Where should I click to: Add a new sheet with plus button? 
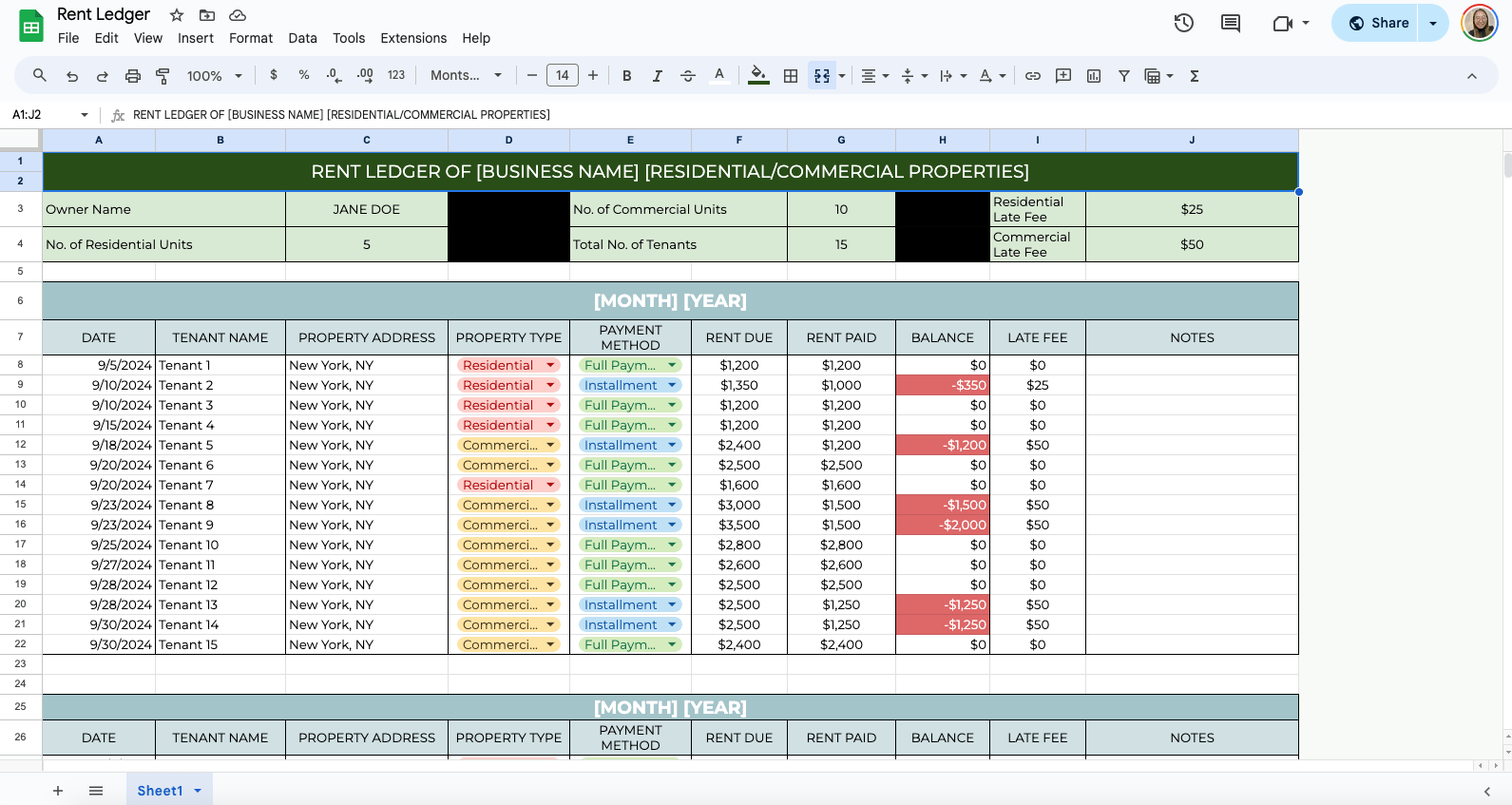pyautogui.click(x=58, y=791)
